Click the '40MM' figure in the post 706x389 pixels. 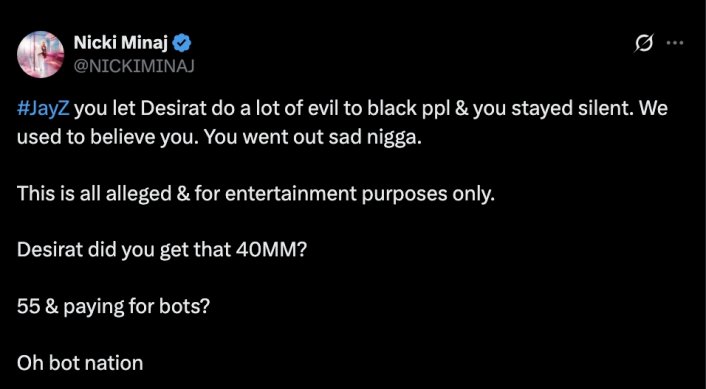pos(266,251)
